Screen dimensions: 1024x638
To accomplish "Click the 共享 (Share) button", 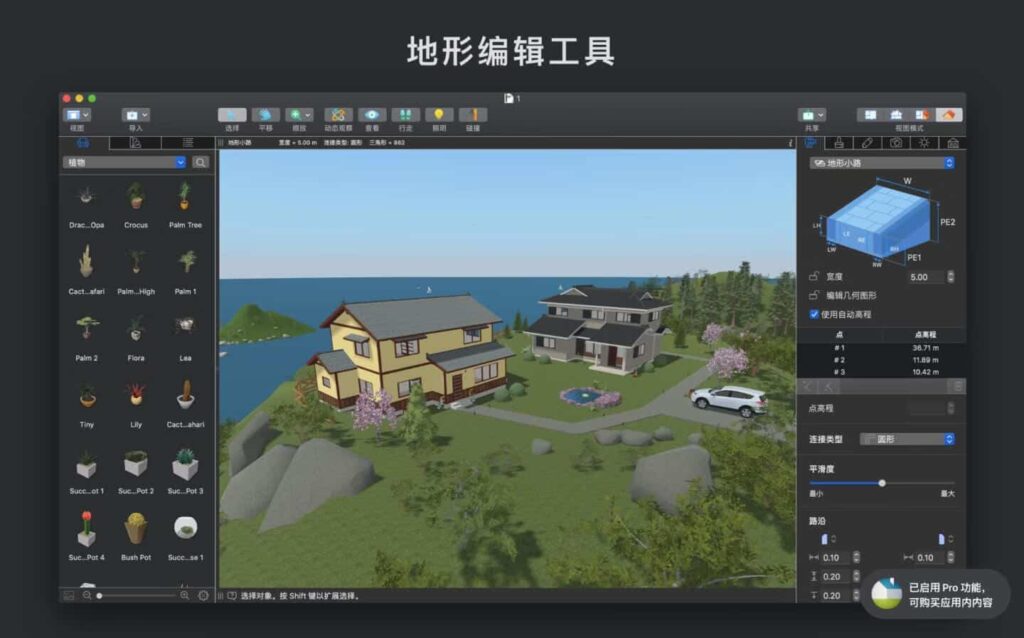I will point(809,113).
